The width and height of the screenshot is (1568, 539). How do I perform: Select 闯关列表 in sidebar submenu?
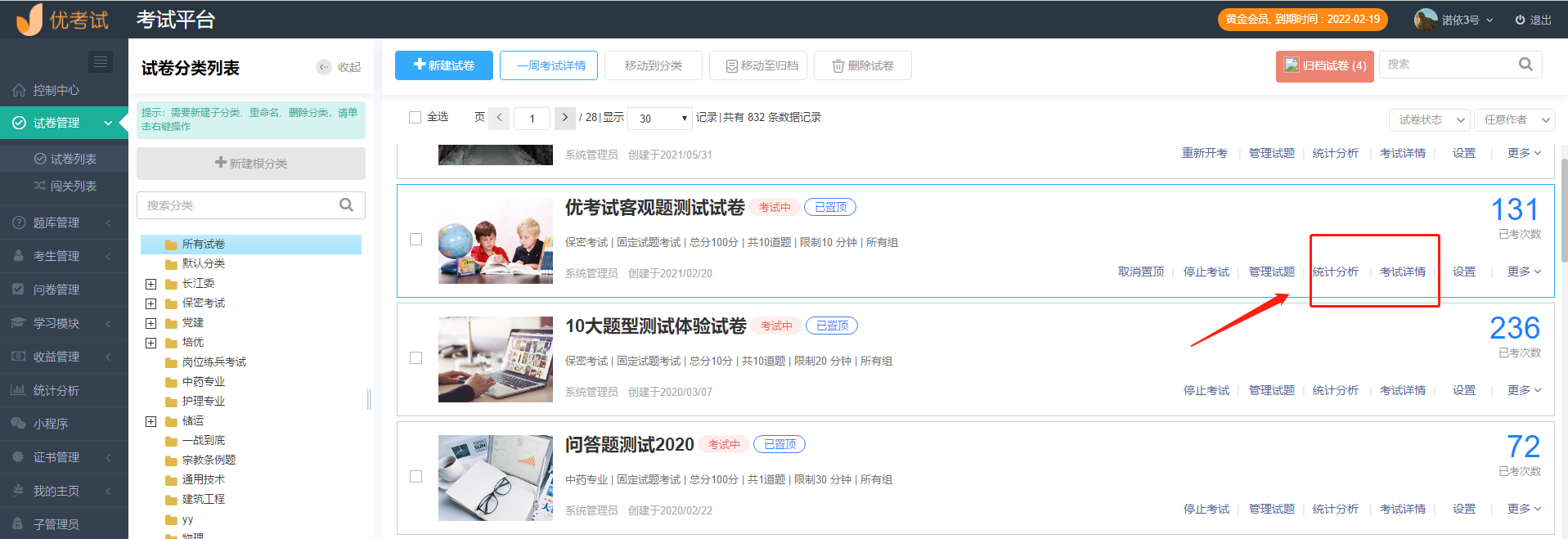pyautogui.click(x=73, y=186)
